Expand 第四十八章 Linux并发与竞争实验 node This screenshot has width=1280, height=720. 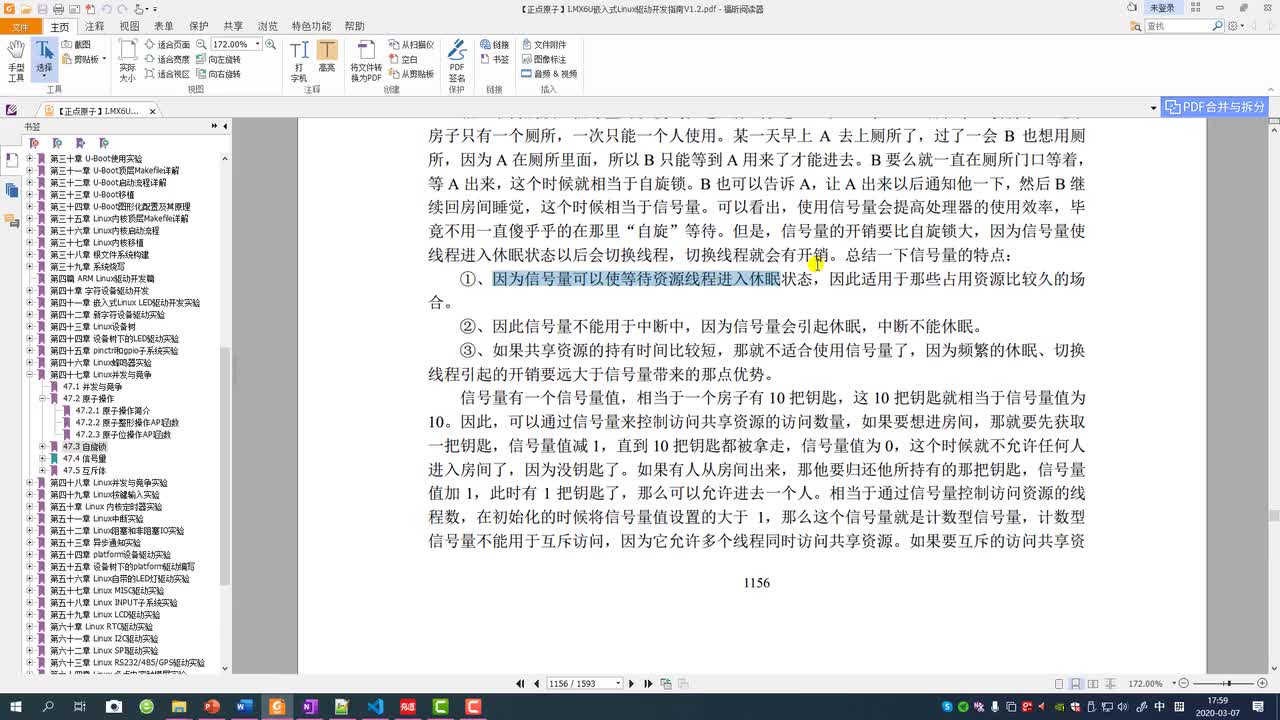30,482
